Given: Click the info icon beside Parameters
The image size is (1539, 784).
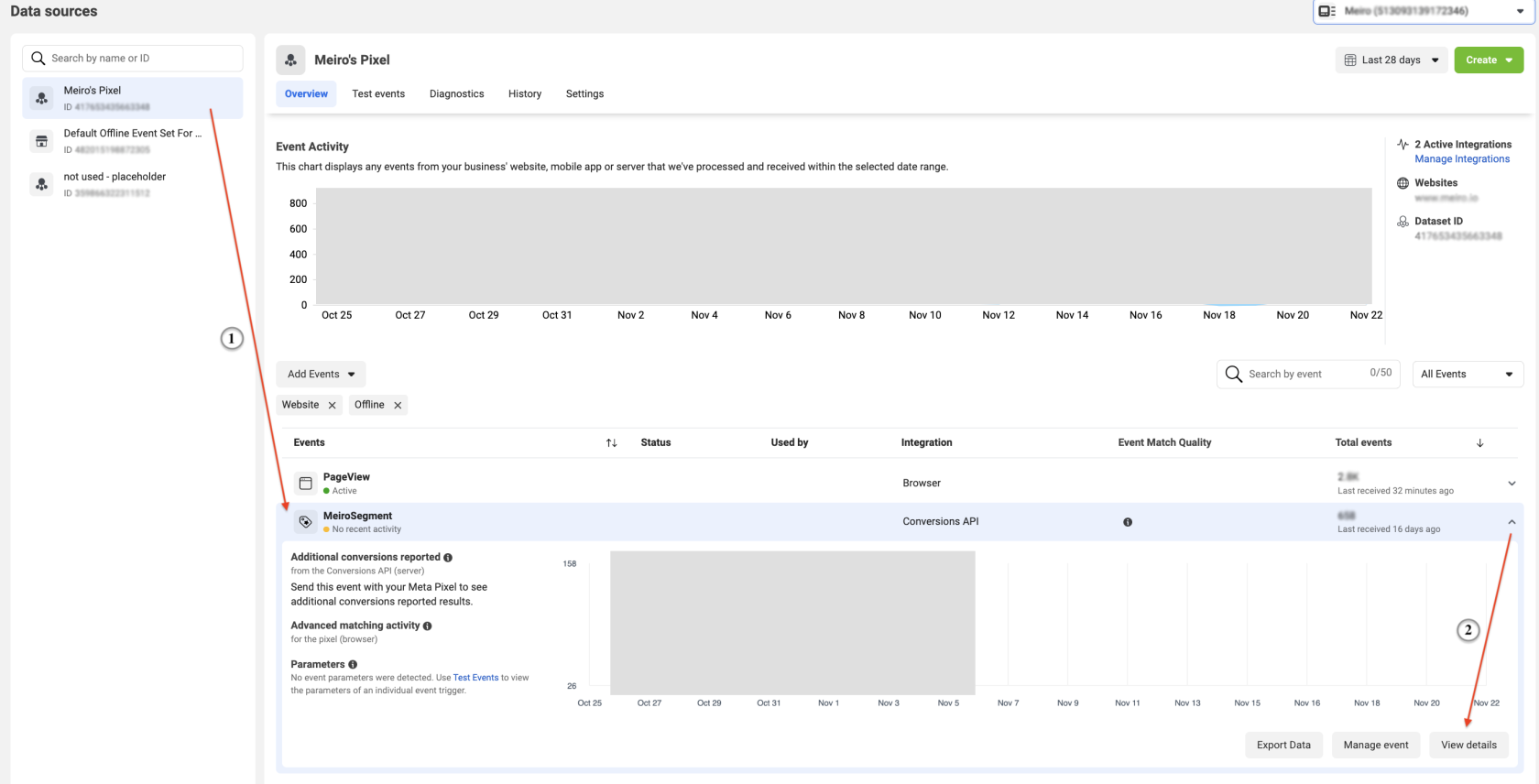Looking at the screenshot, I should [353, 664].
